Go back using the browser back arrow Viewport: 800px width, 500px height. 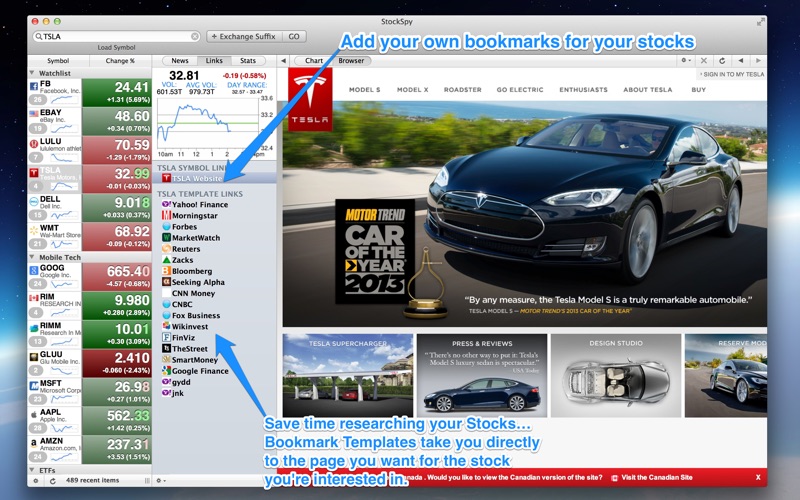coord(738,61)
